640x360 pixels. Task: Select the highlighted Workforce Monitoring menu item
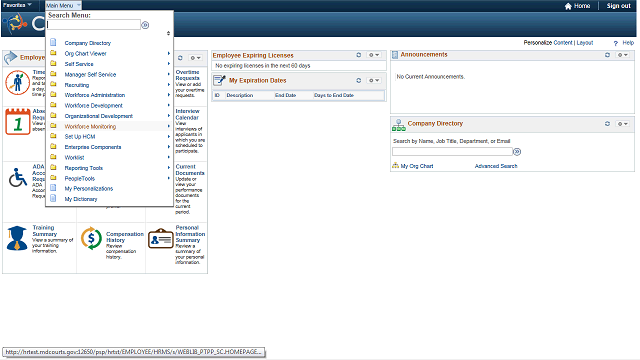[90, 127]
